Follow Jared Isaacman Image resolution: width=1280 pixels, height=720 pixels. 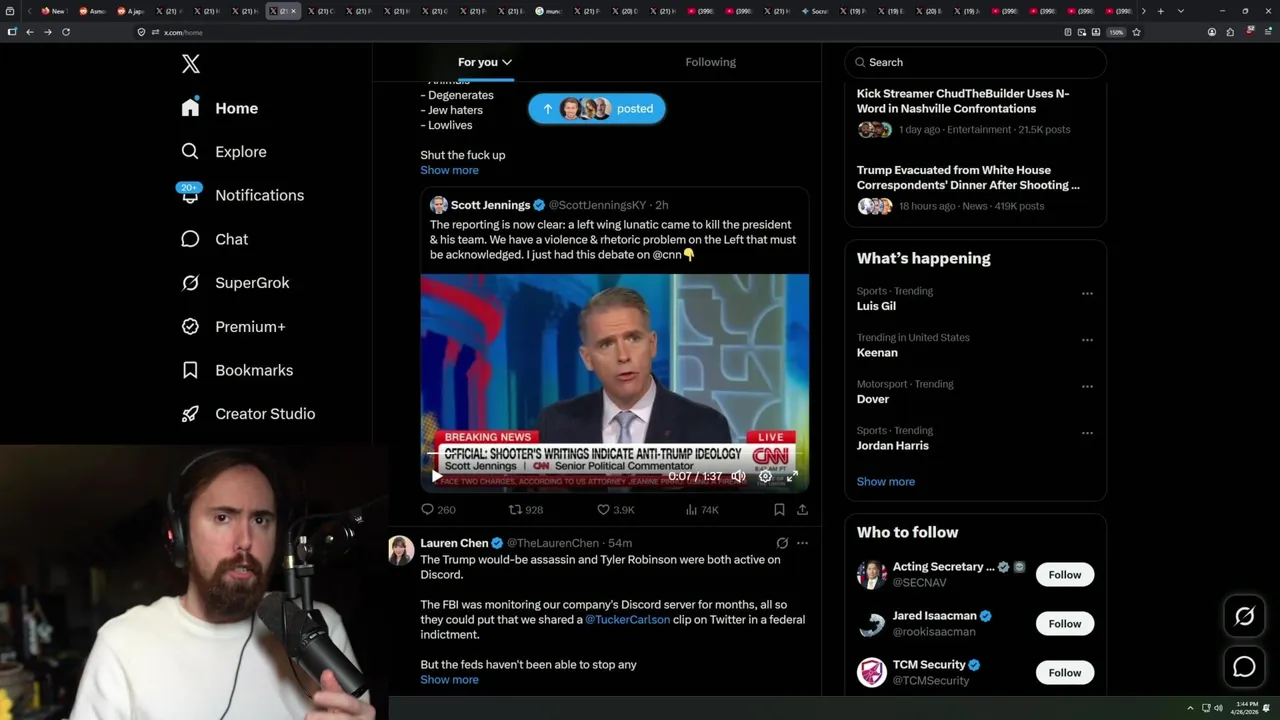tap(1065, 624)
